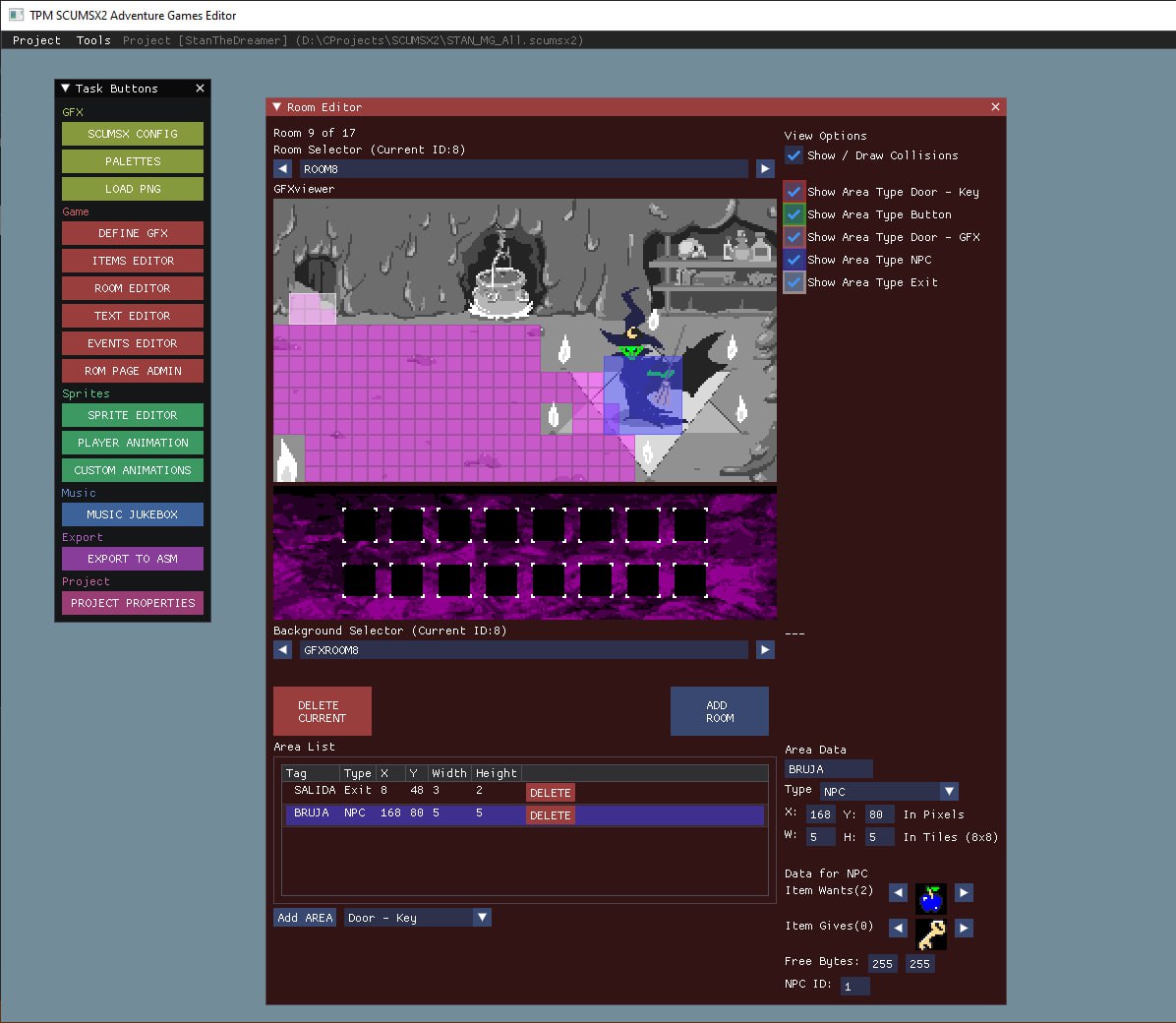The image size is (1176, 1023).
Task: Click the golden key item icon
Action: pos(931,934)
